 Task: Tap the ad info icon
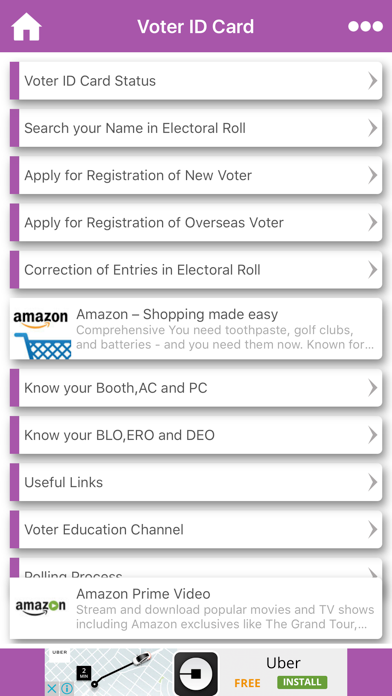tap(67, 688)
